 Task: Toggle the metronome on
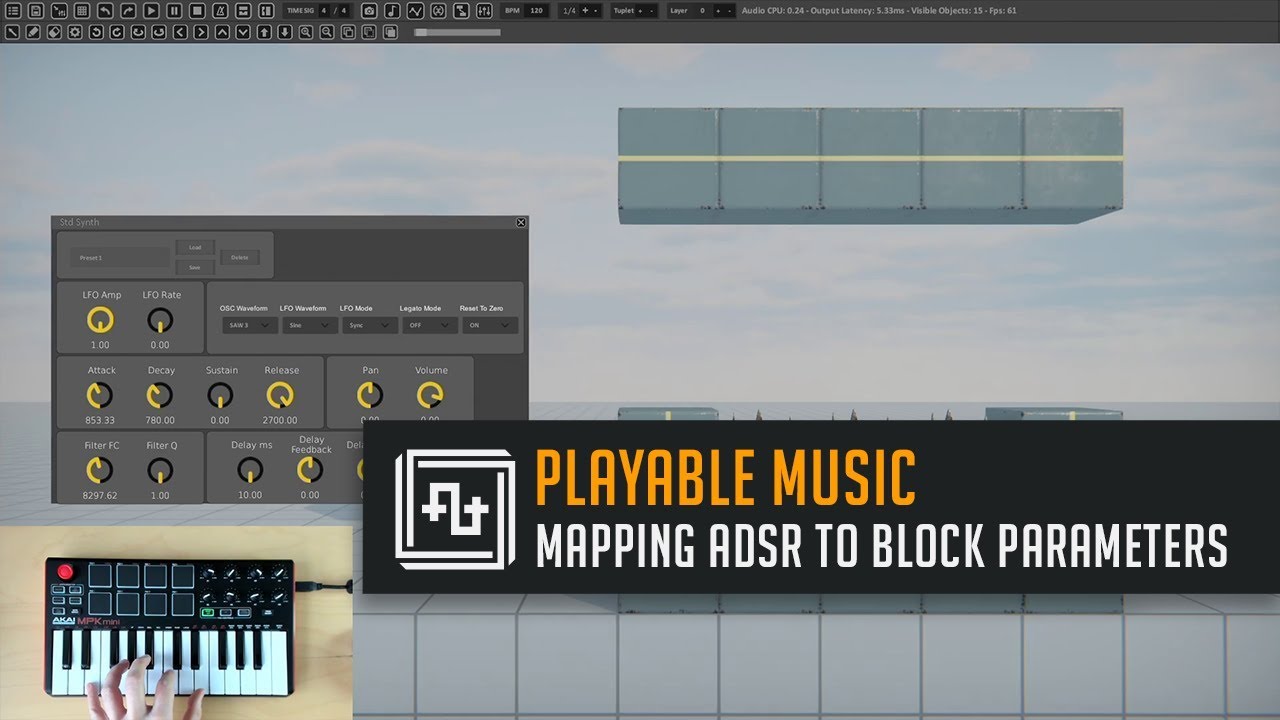(x=219, y=10)
